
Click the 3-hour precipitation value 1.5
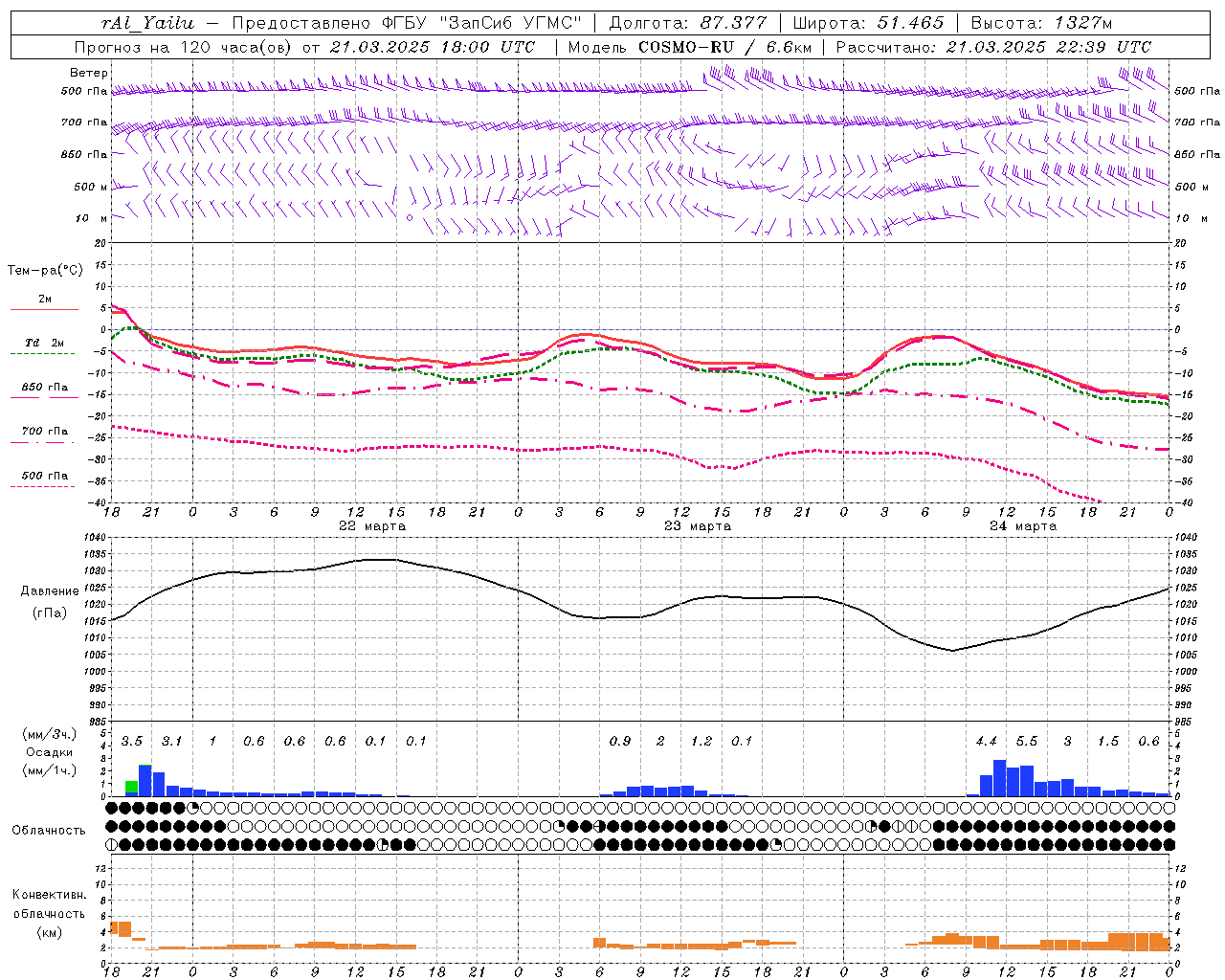pyautogui.click(x=1108, y=742)
